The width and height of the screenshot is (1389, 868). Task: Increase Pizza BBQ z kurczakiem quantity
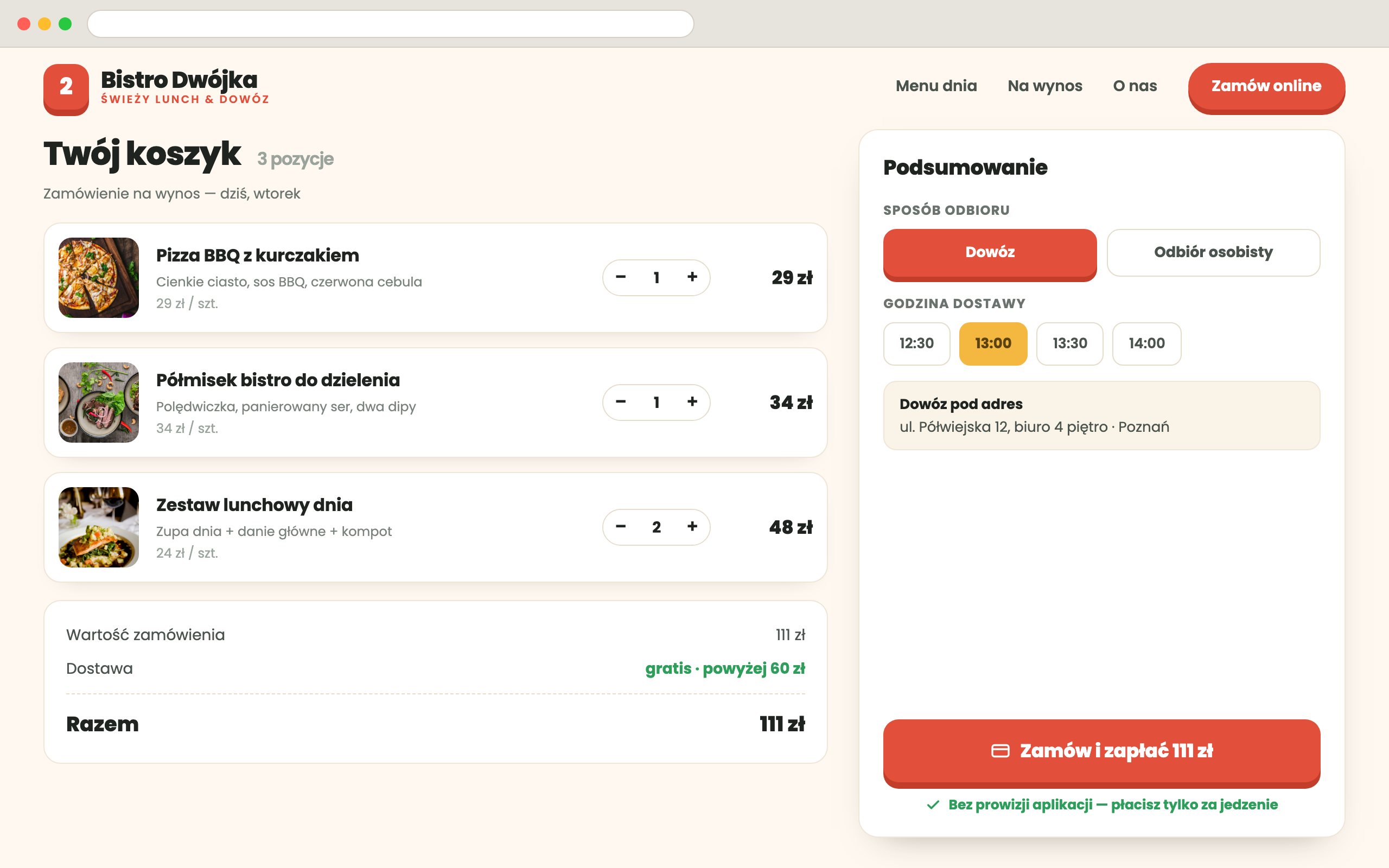[x=692, y=277]
